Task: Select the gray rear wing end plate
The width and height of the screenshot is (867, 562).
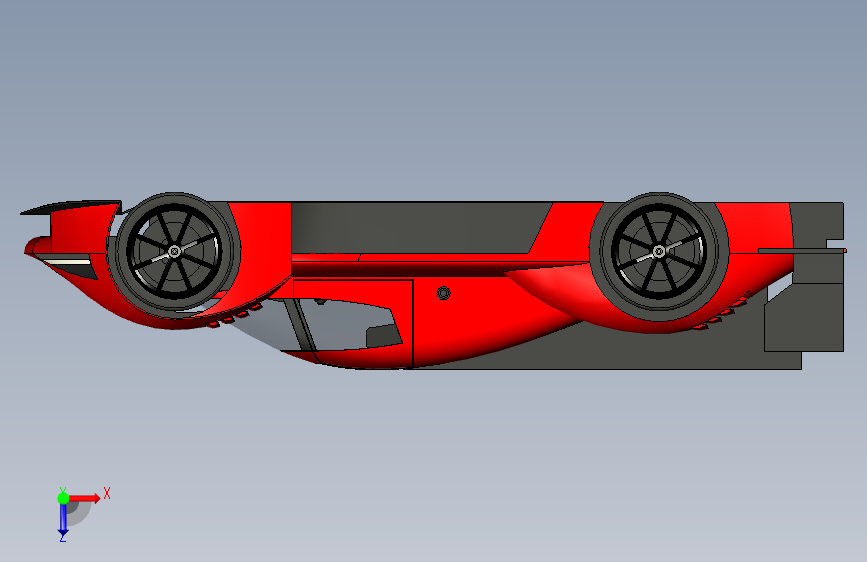Action: point(805,318)
